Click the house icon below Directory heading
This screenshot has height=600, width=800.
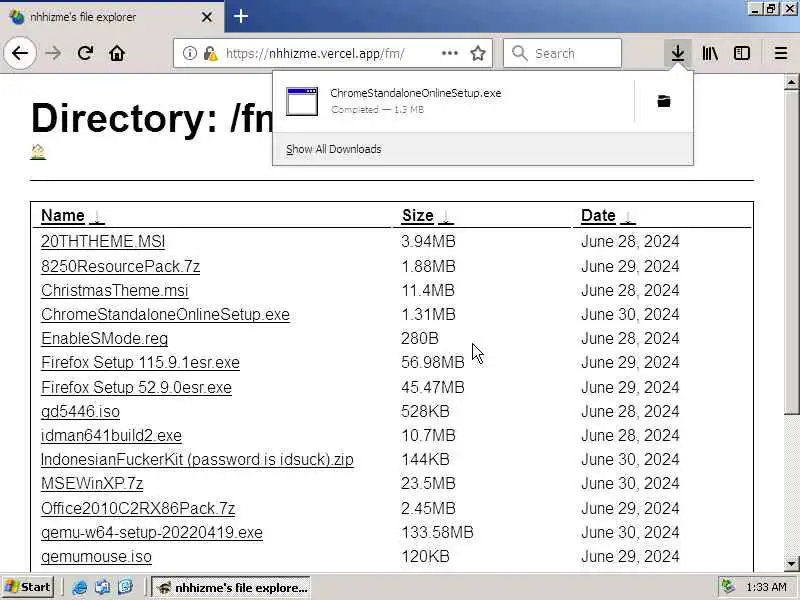click(x=38, y=152)
